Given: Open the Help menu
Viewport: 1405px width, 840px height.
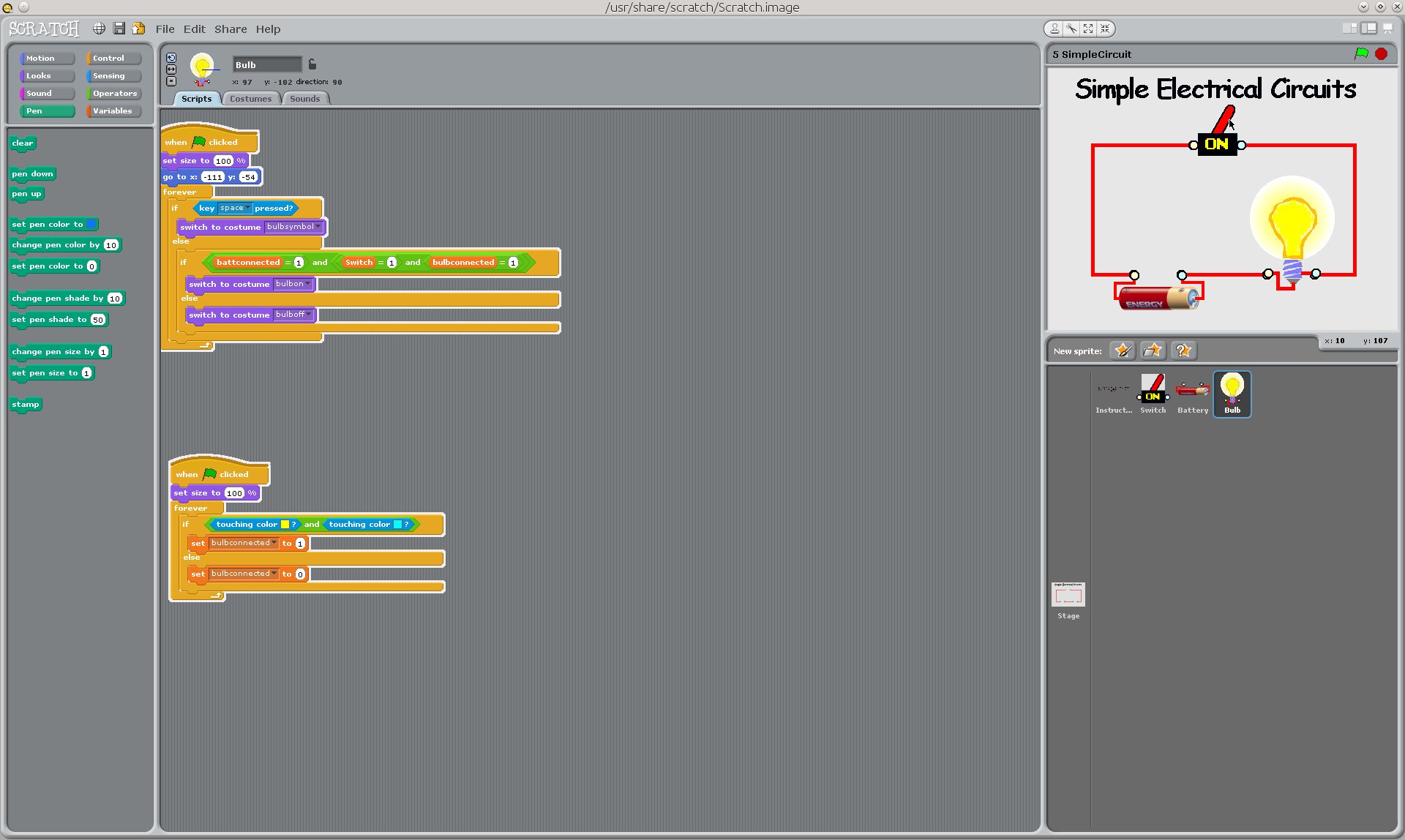Looking at the screenshot, I should (x=268, y=29).
